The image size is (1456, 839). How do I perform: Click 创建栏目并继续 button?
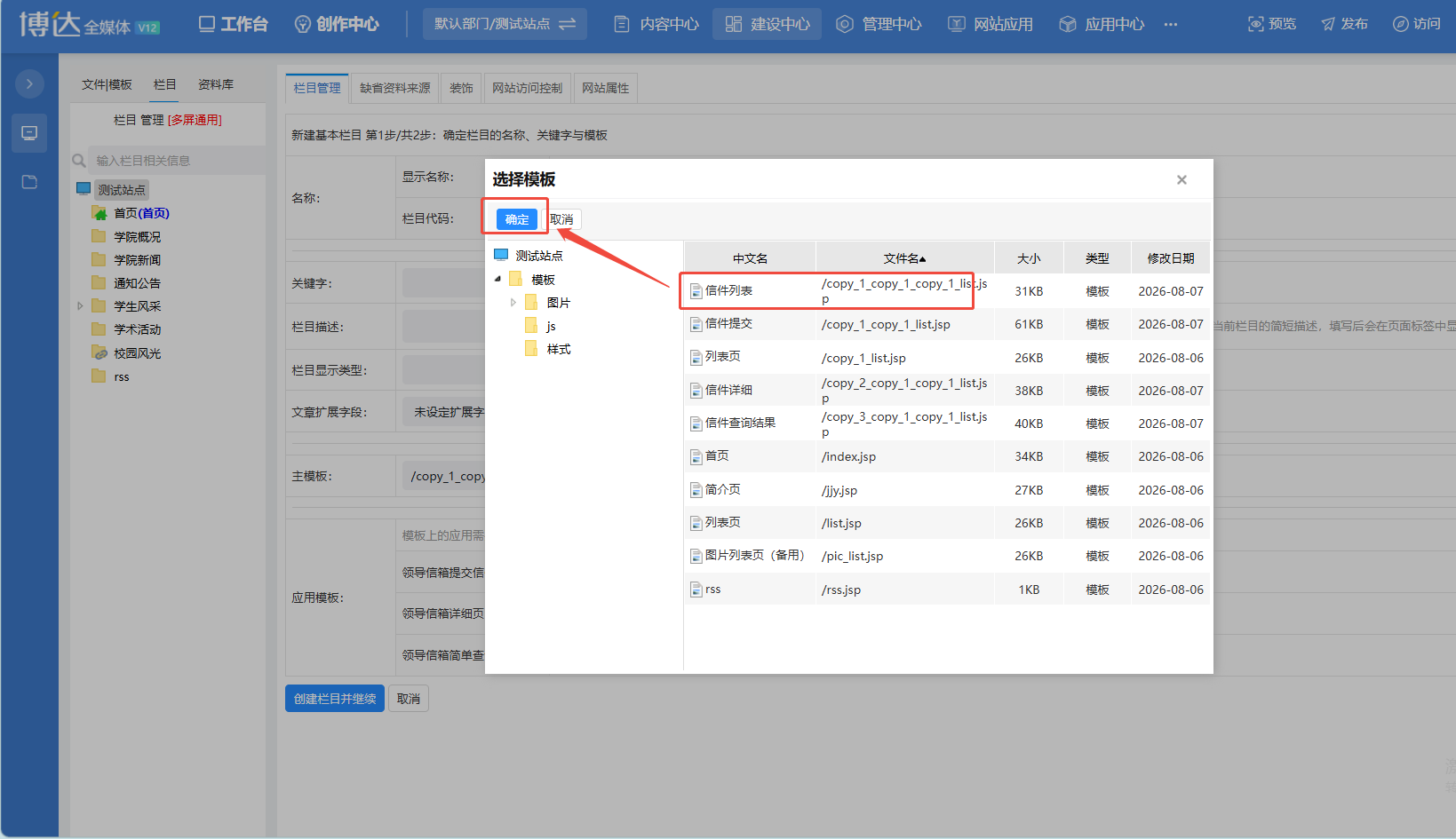(x=335, y=699)
